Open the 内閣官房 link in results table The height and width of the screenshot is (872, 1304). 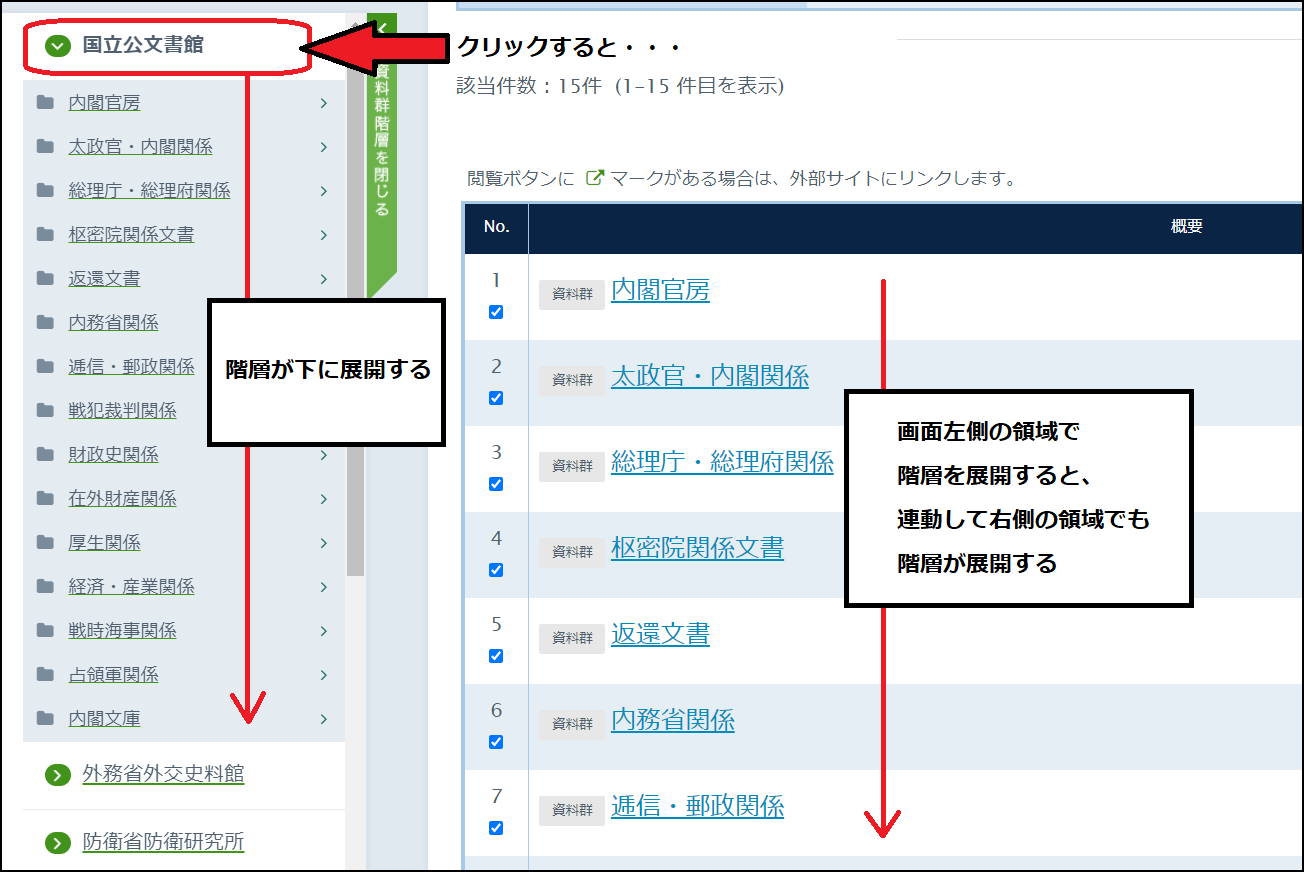click(x=660, y=291)
